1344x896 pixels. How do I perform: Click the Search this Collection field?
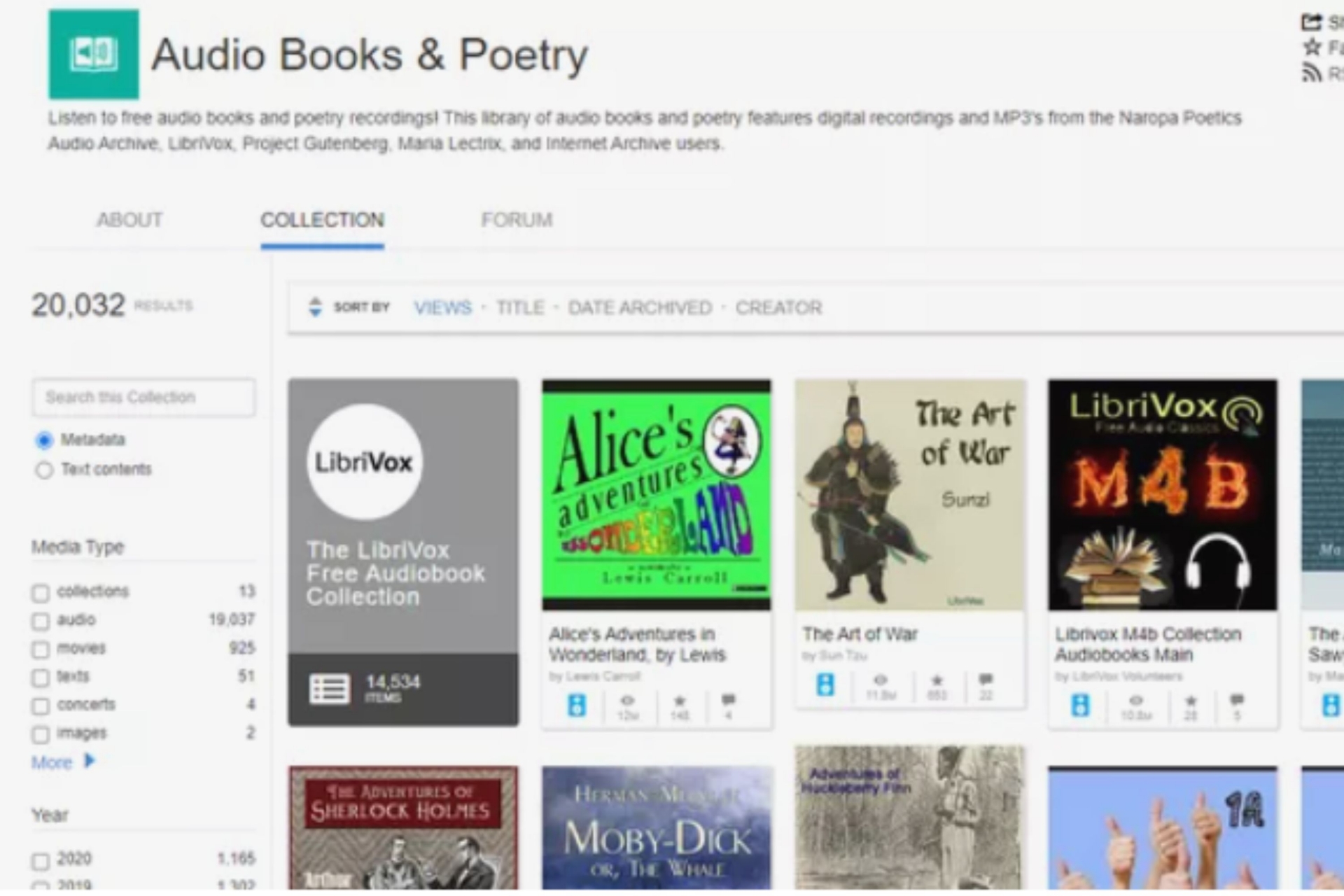point(143,398)
